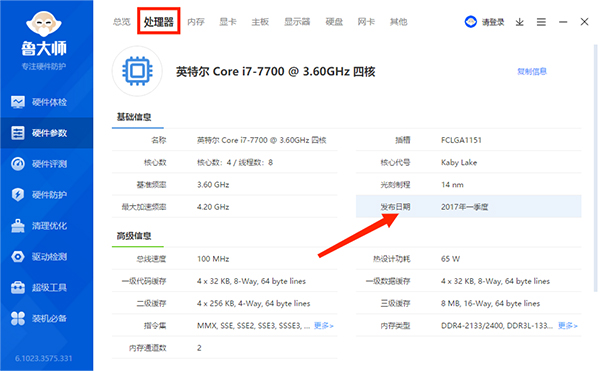
Task: Click the 请登录 login link
Action: pos(493,23)
